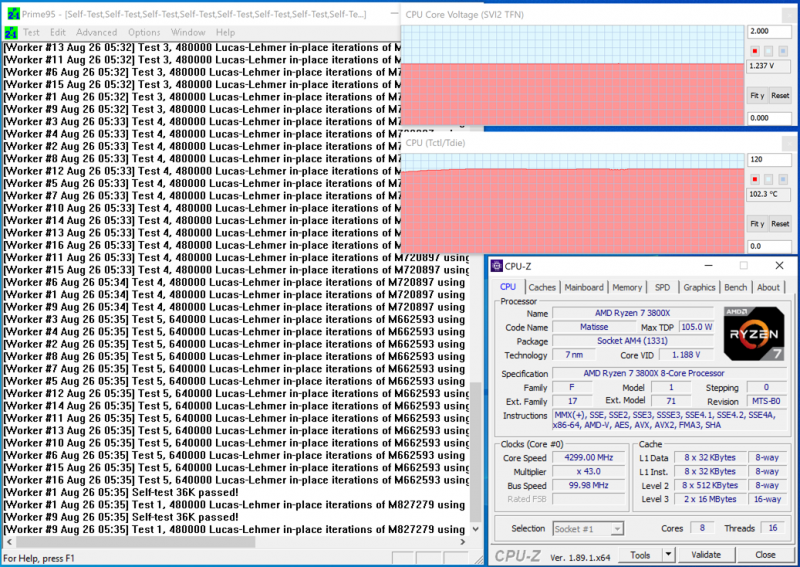Switch to the Memory tab in CPU-Z
The image size is (800, 567).
[627, 287]
